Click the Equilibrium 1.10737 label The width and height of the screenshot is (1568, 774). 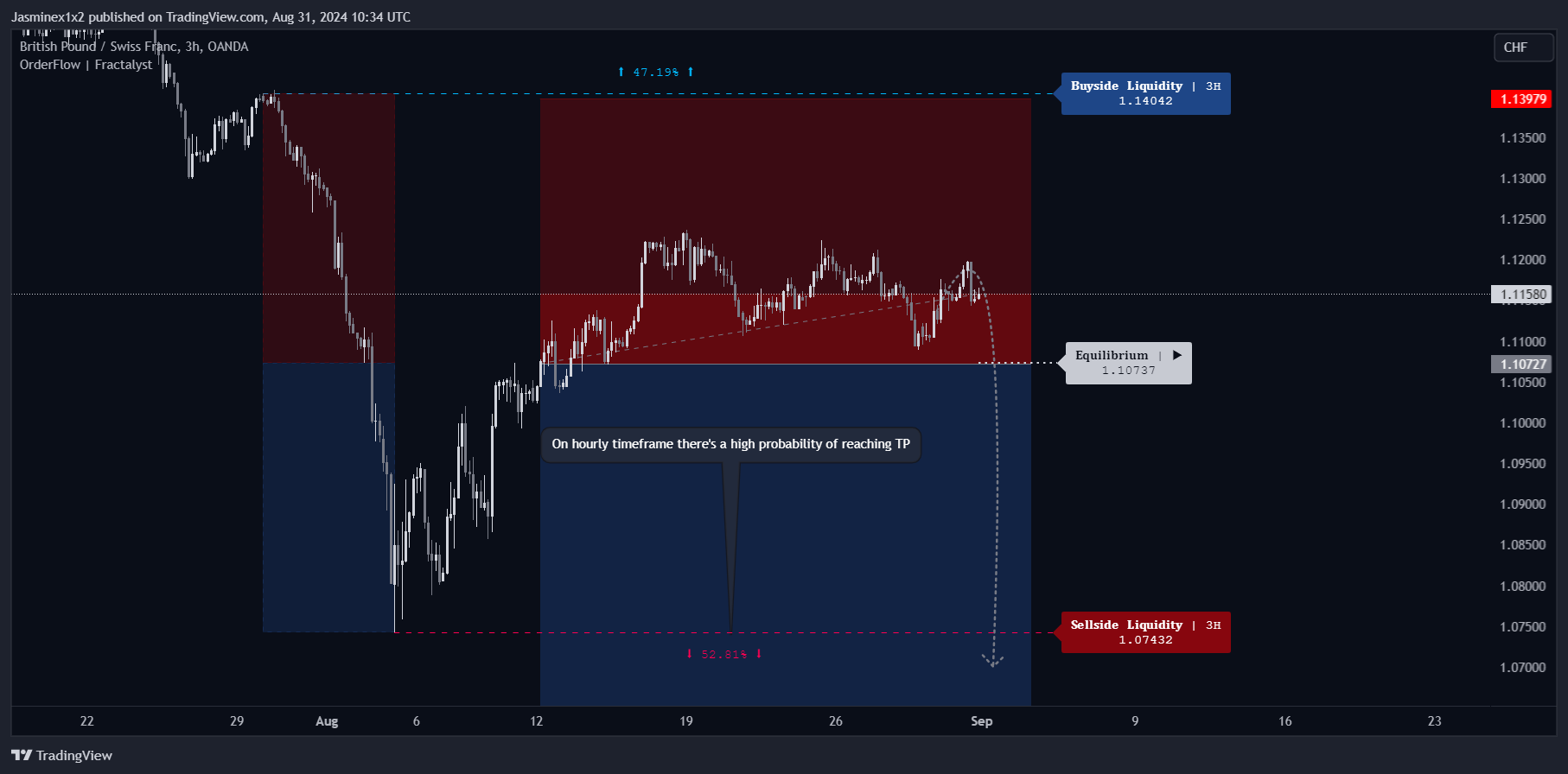click(x=1128, y=363)
